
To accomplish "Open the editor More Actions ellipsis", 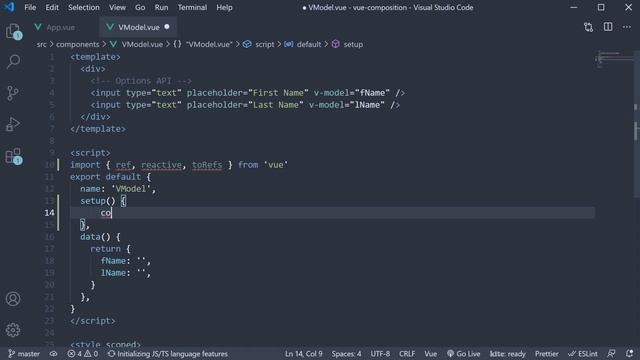I will click(x=627, y=27).
